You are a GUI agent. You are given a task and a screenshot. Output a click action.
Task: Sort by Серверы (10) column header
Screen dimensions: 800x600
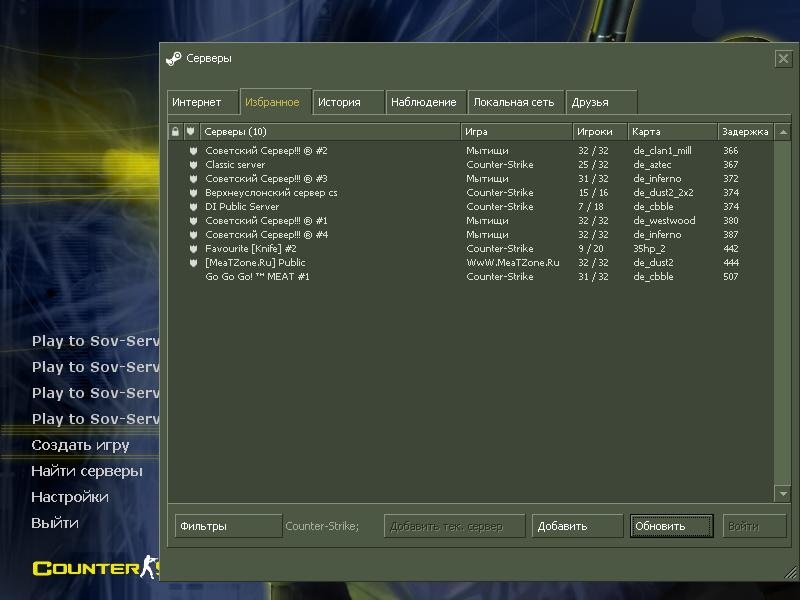(x=331, y=132)
